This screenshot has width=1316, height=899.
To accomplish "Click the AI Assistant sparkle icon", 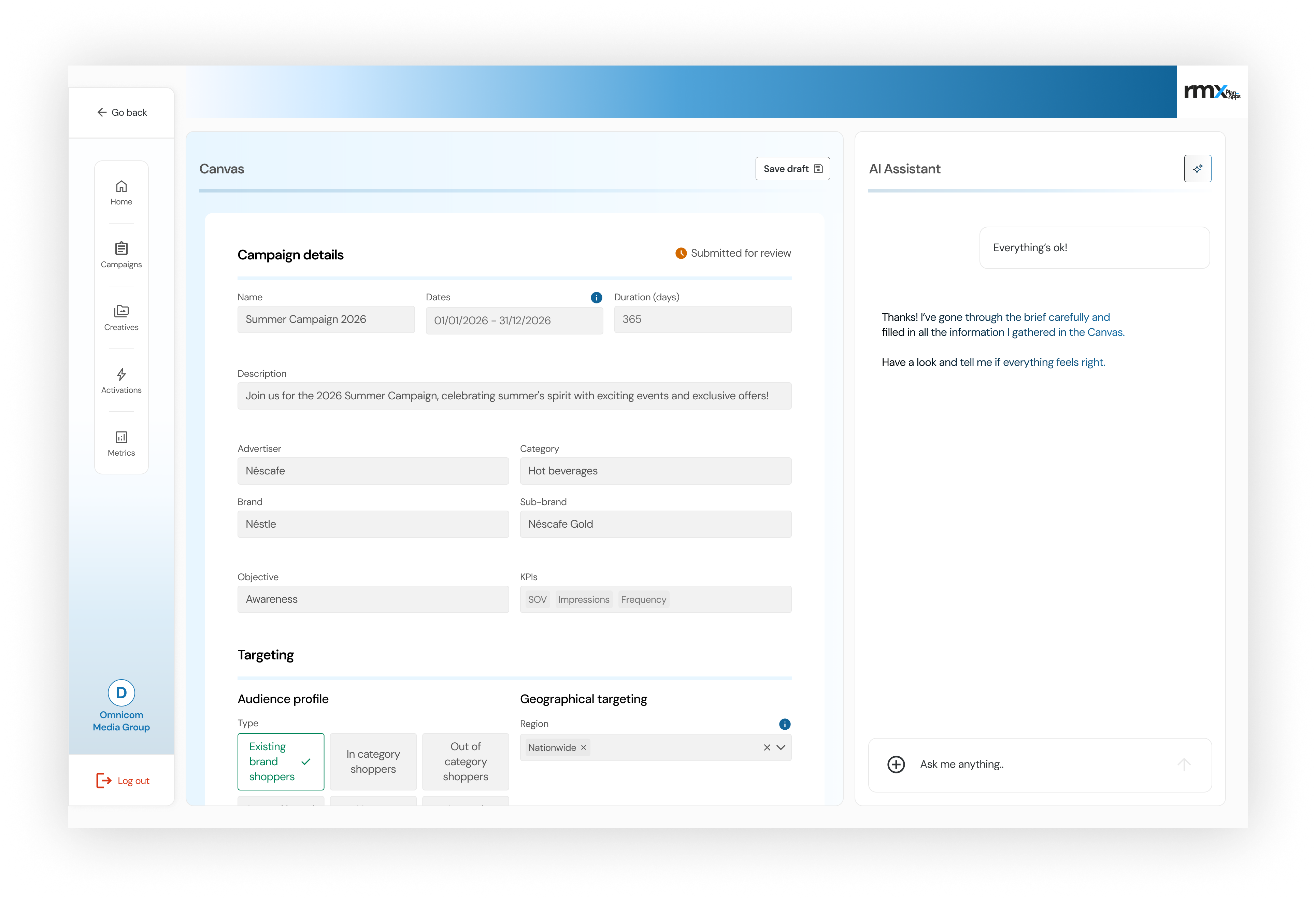I will (1197, 169).
